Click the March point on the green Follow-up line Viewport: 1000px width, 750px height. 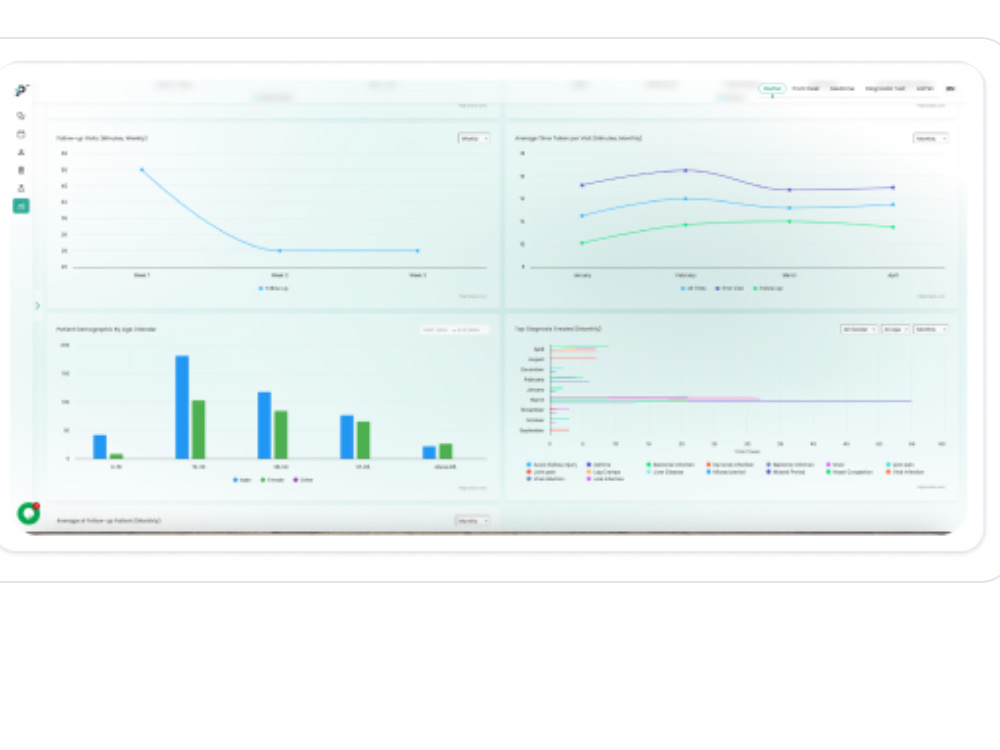tap(790, 221)
